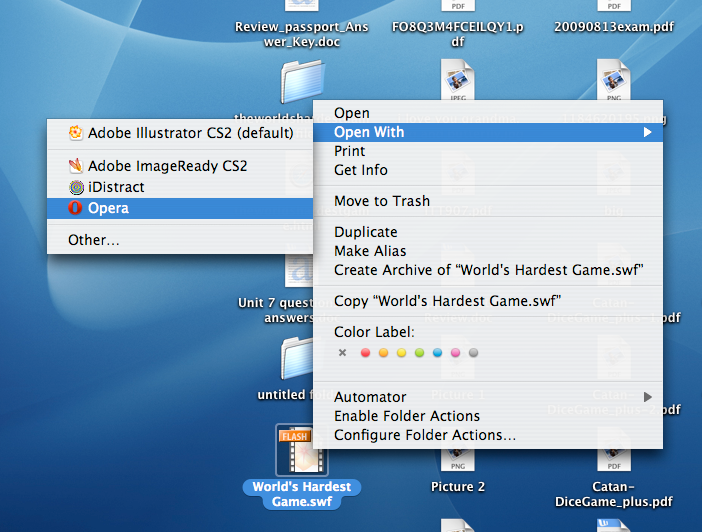Expand Open With submenu arrow
The height and width of the screenshot is (532, 702).
(647, 132)
